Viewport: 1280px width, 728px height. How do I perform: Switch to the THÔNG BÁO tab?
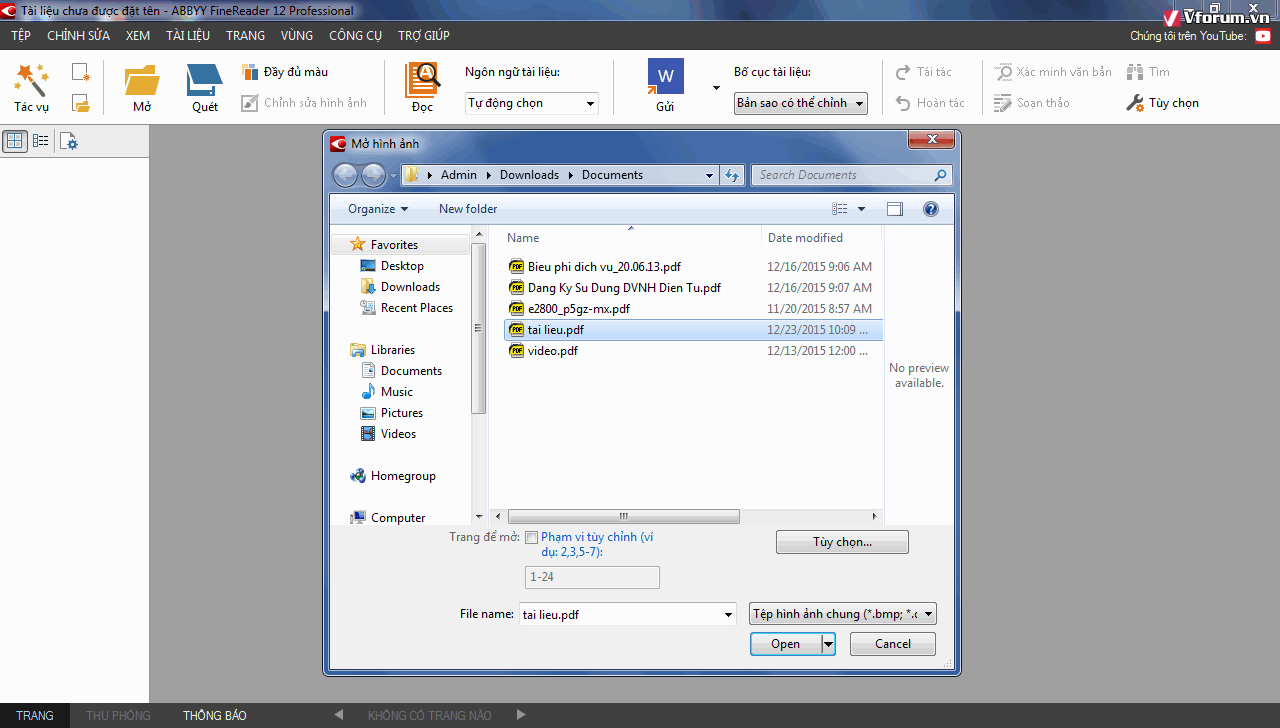[215, 715]
